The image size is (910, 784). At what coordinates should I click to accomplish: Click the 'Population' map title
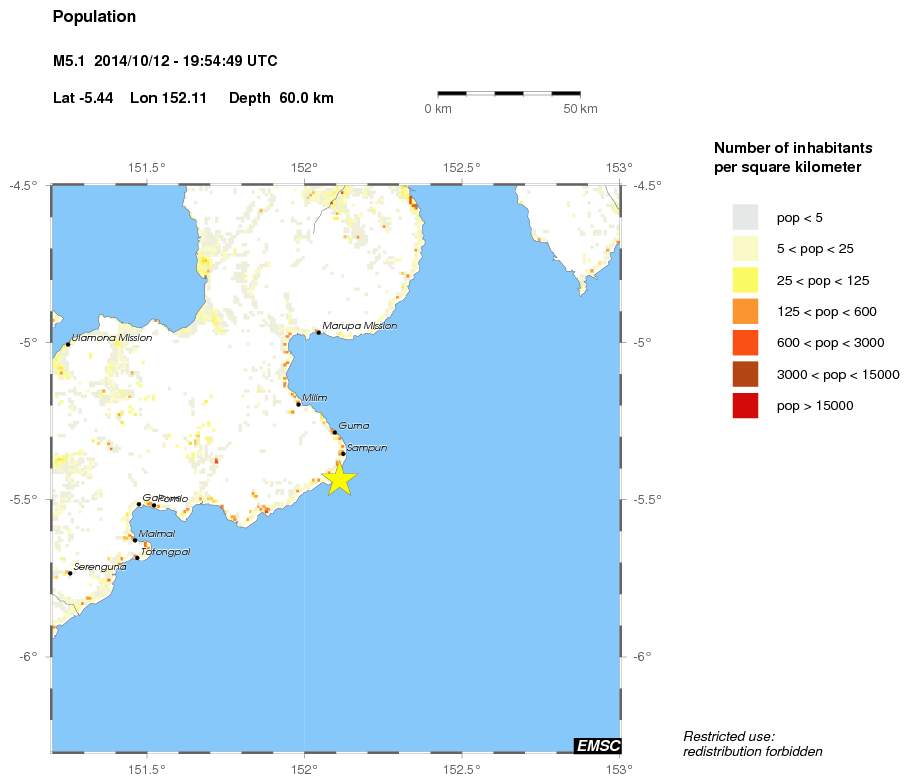point(94,17)
